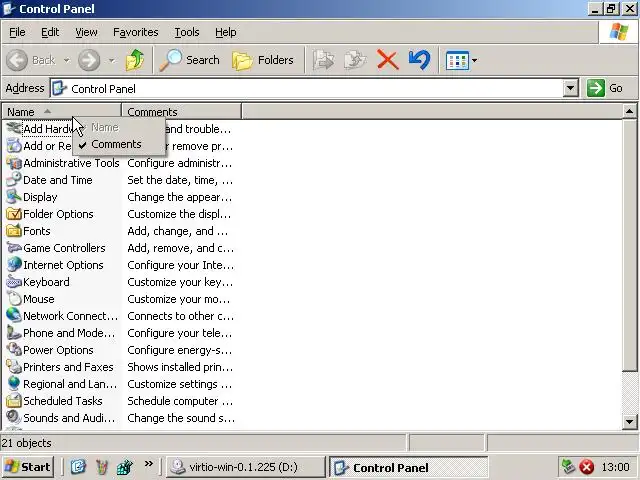Select the Regional and Language icon

point(13,384)
